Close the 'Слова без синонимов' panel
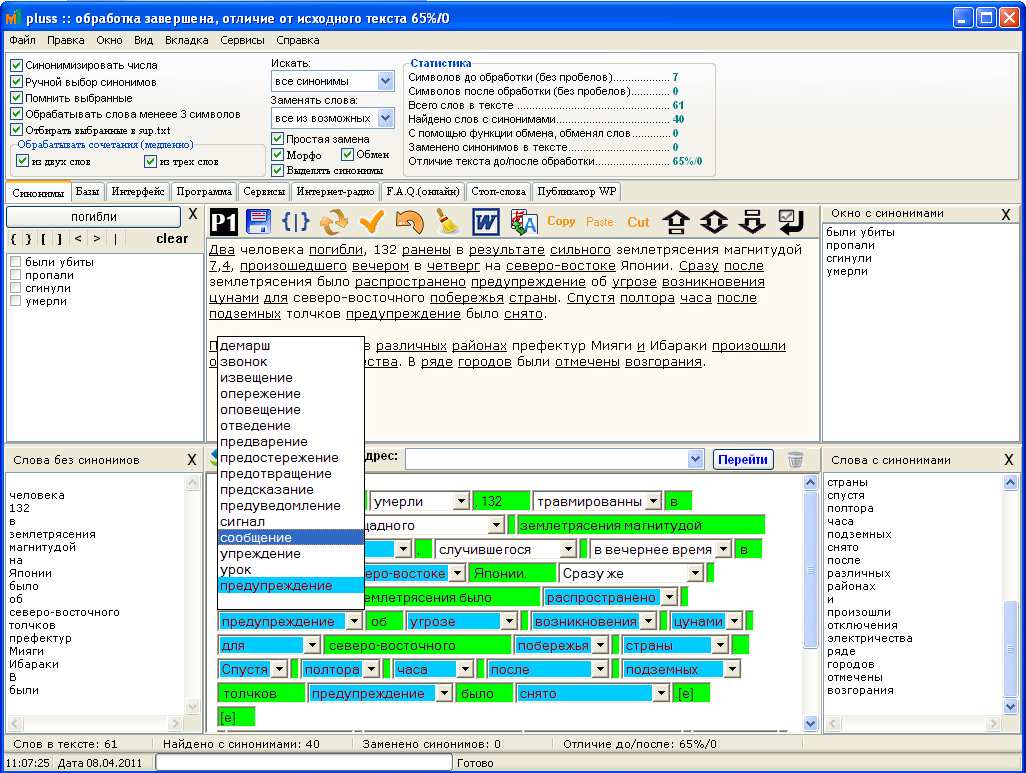Viewport: 1026px width, 773px height. click(192, 460)
